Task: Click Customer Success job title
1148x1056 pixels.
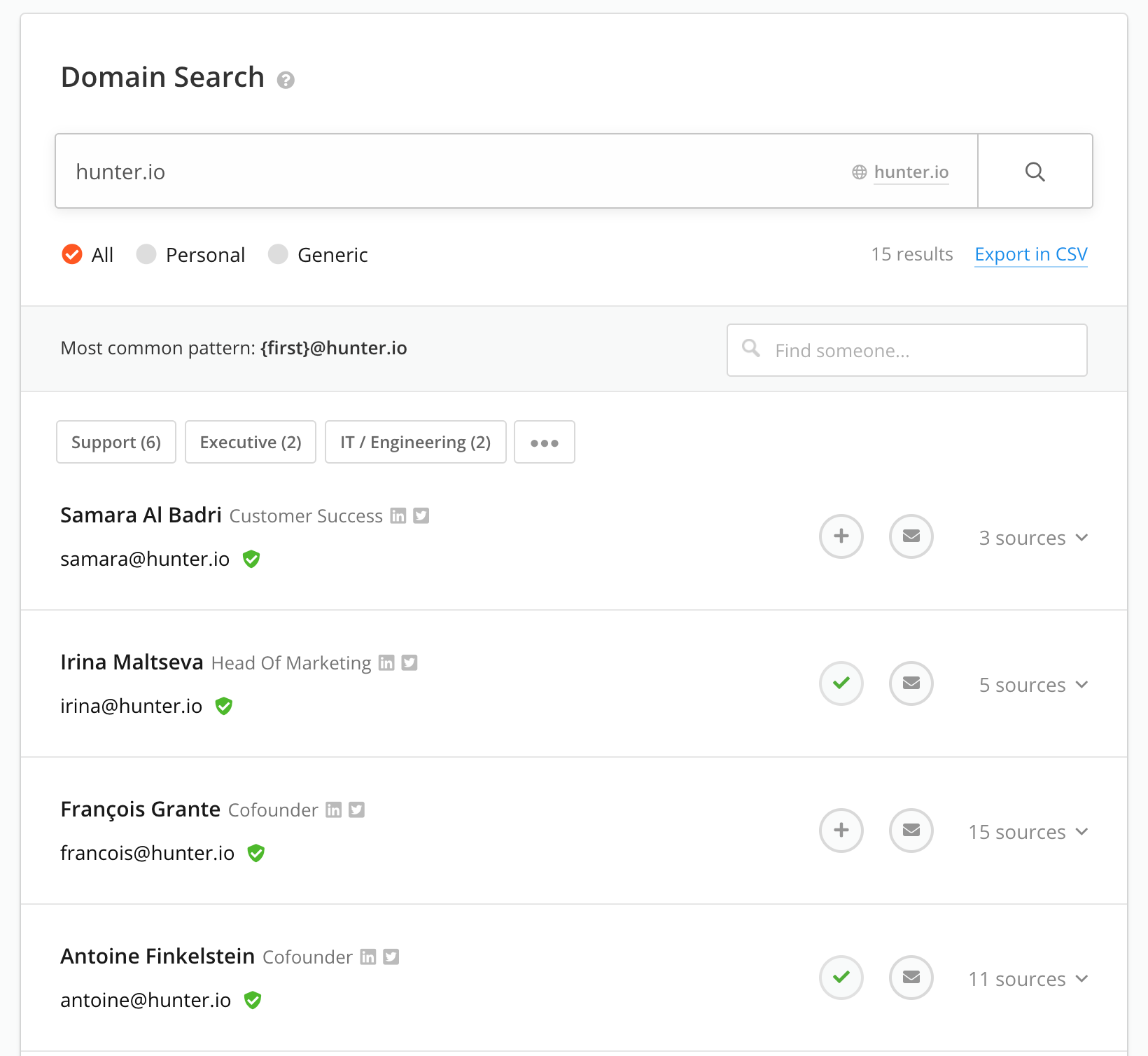Action: tap(306, 516)
